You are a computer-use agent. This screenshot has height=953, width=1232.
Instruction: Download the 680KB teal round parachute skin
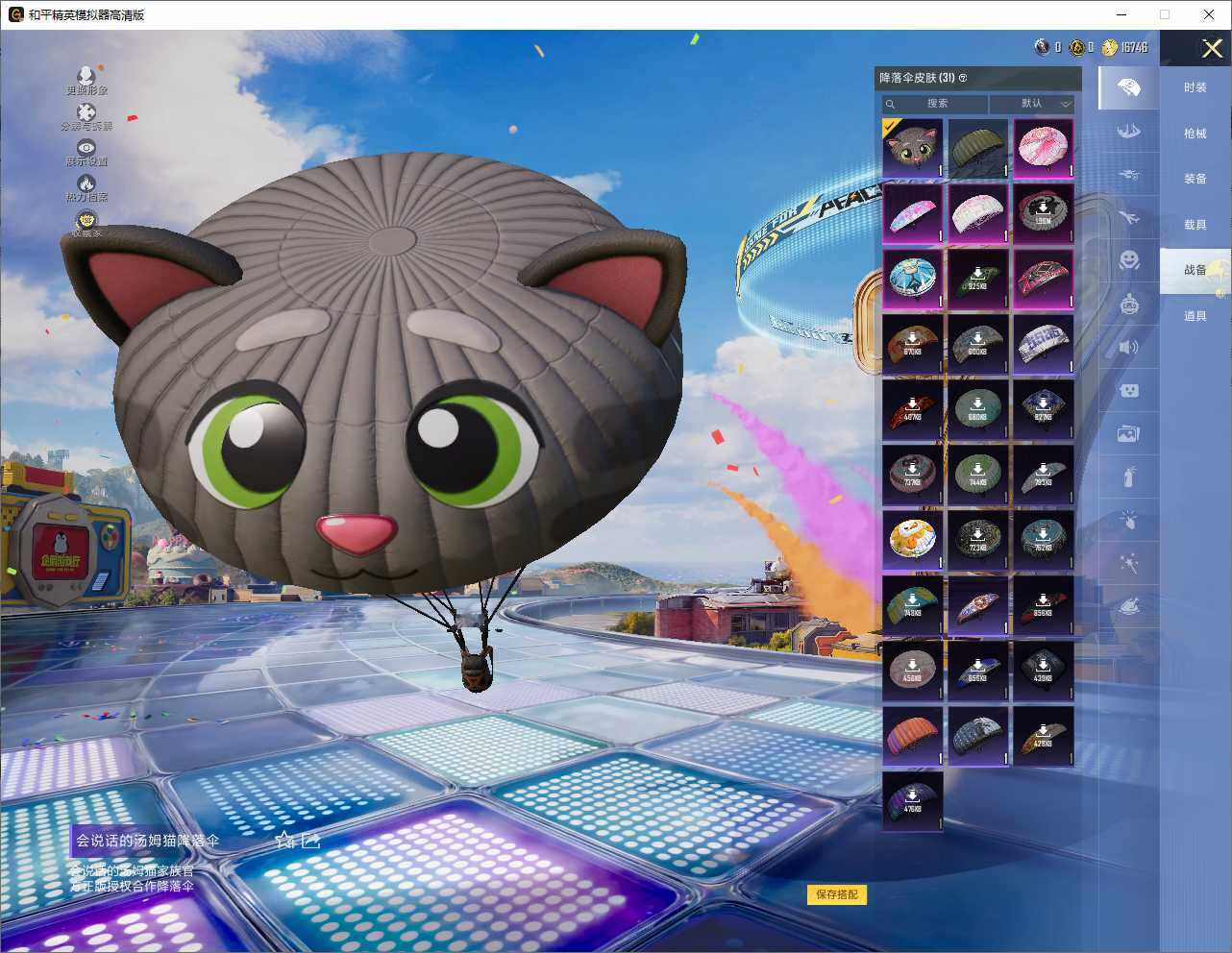coord(978,410)
